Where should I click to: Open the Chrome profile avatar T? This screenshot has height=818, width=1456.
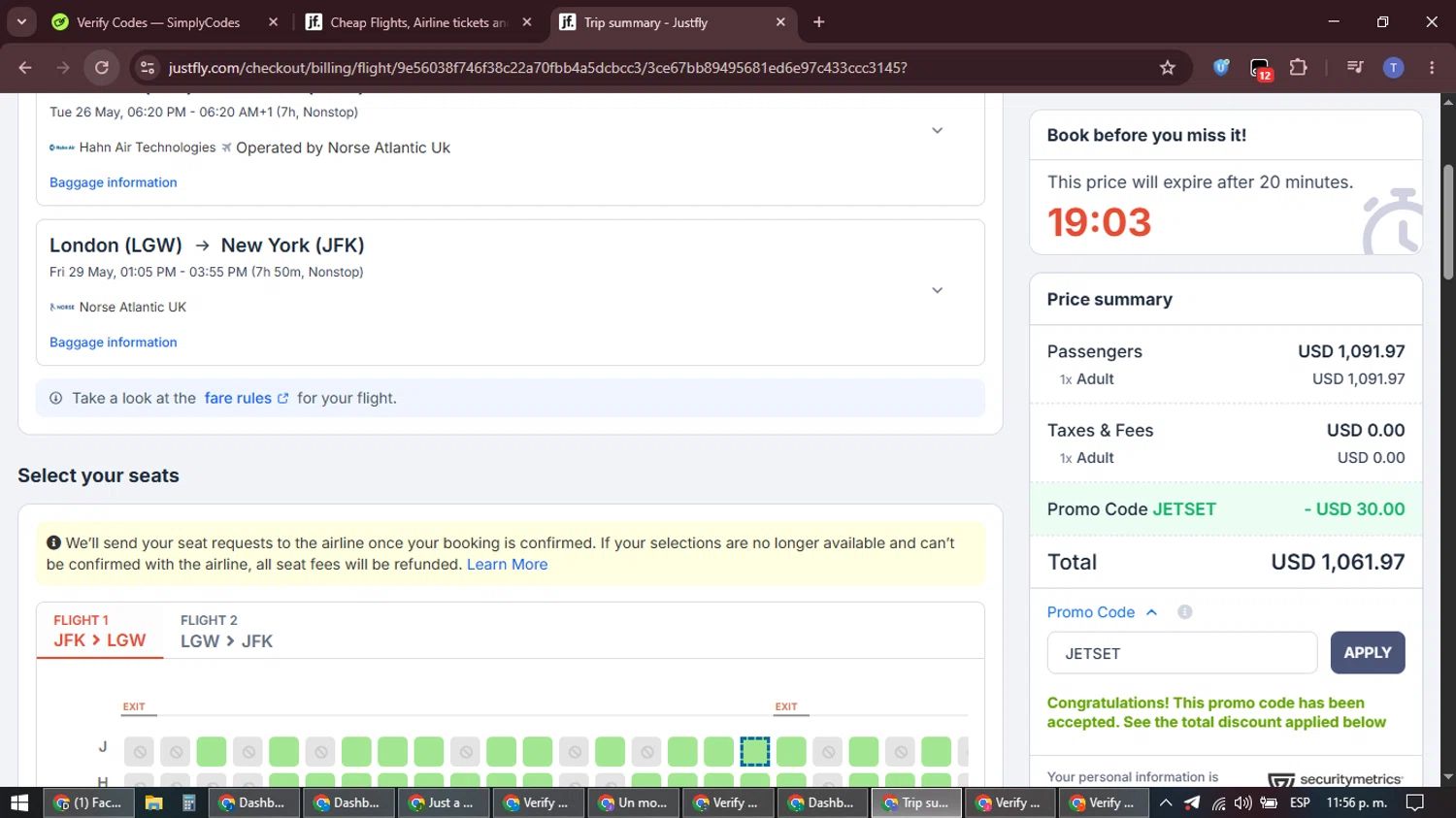1393,67
